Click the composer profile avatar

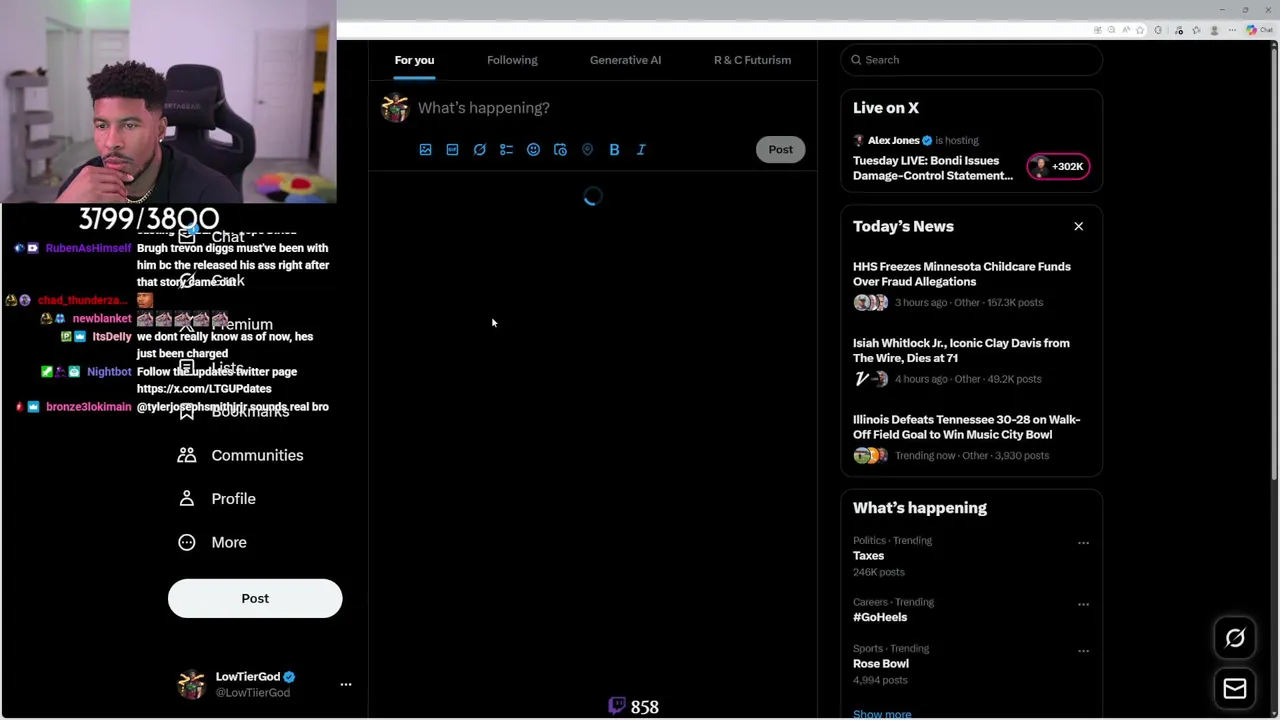point(395,108)
